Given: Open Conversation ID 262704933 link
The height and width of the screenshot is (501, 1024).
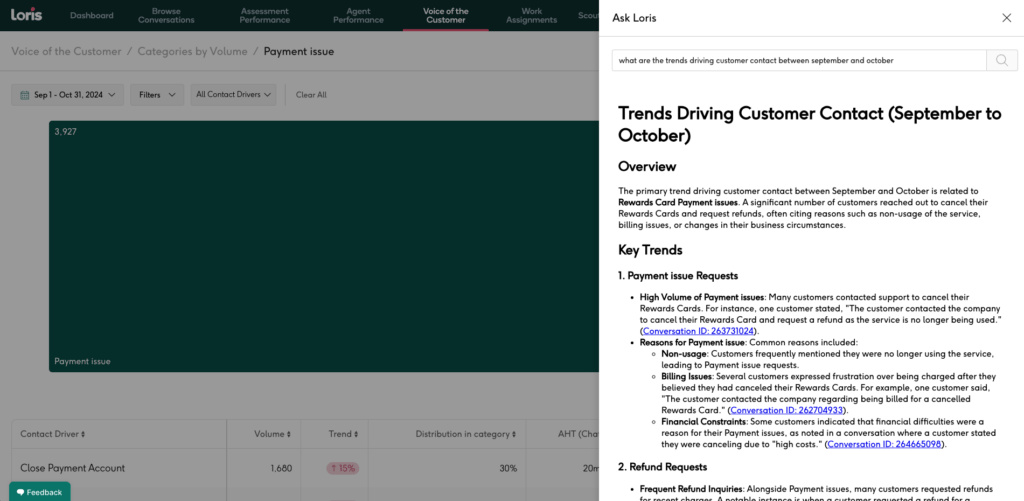Looking at the screenshot, I should pos(788,410).
